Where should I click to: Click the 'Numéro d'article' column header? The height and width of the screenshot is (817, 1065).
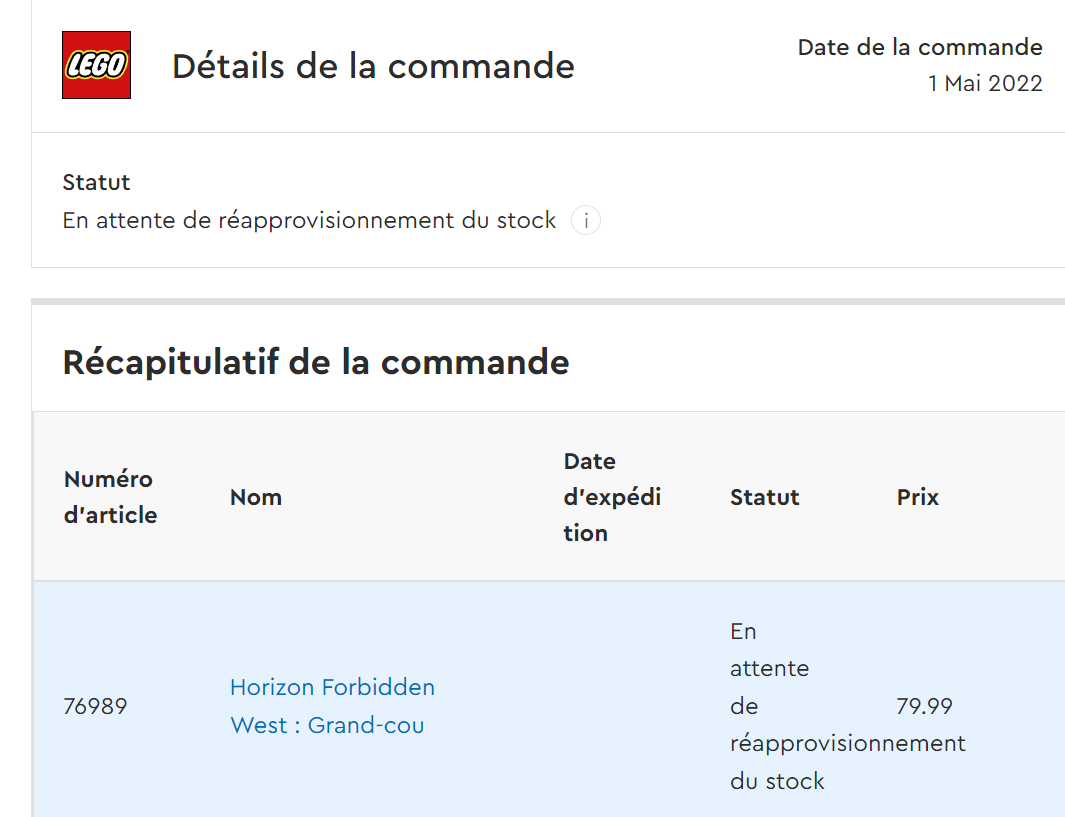(x=110, y=497)
